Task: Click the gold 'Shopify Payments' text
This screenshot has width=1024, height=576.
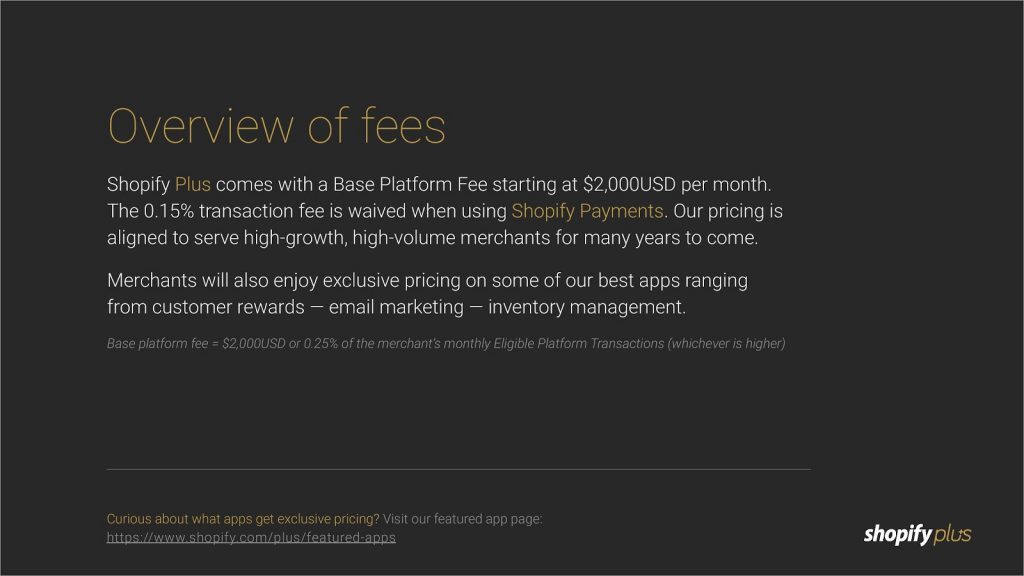Action: pyautogui.click(x=587, y=211)
